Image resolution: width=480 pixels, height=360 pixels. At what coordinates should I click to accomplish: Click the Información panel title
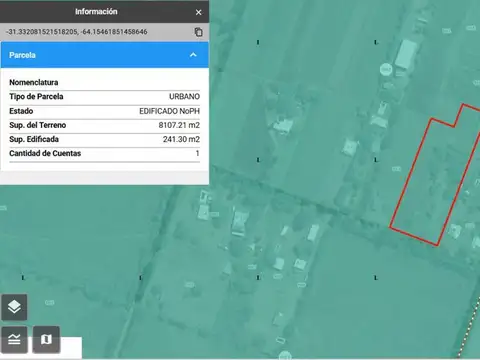96,12
